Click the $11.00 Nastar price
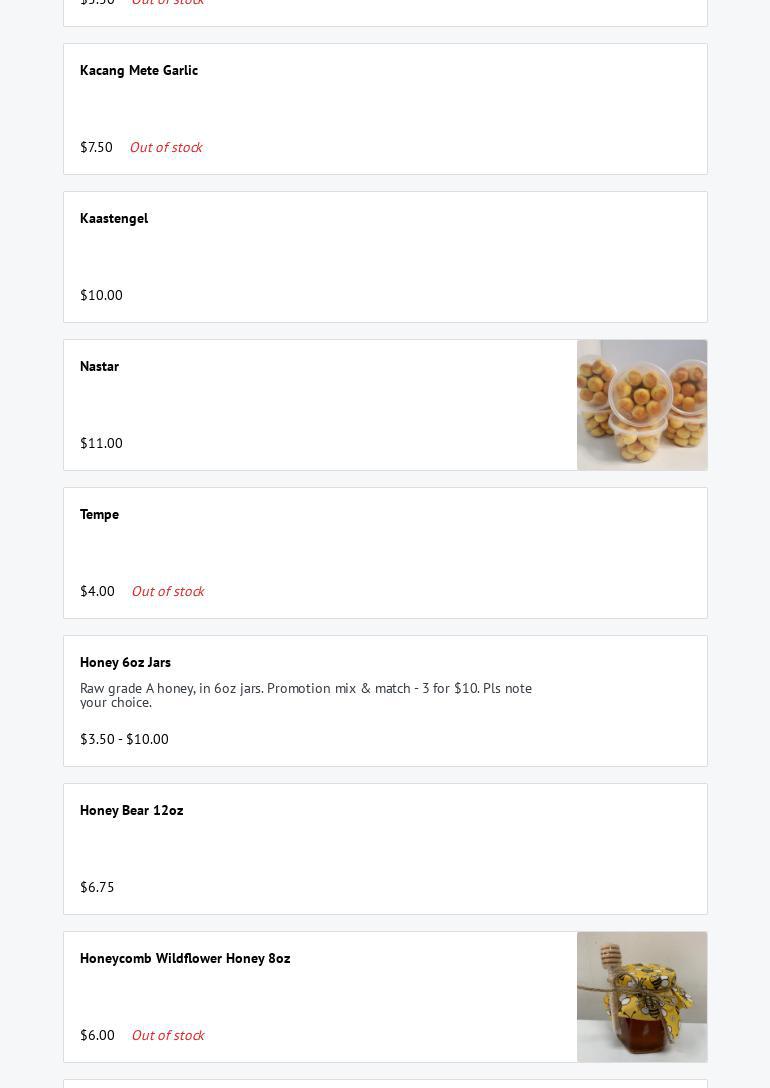 (x=101, y=443)
